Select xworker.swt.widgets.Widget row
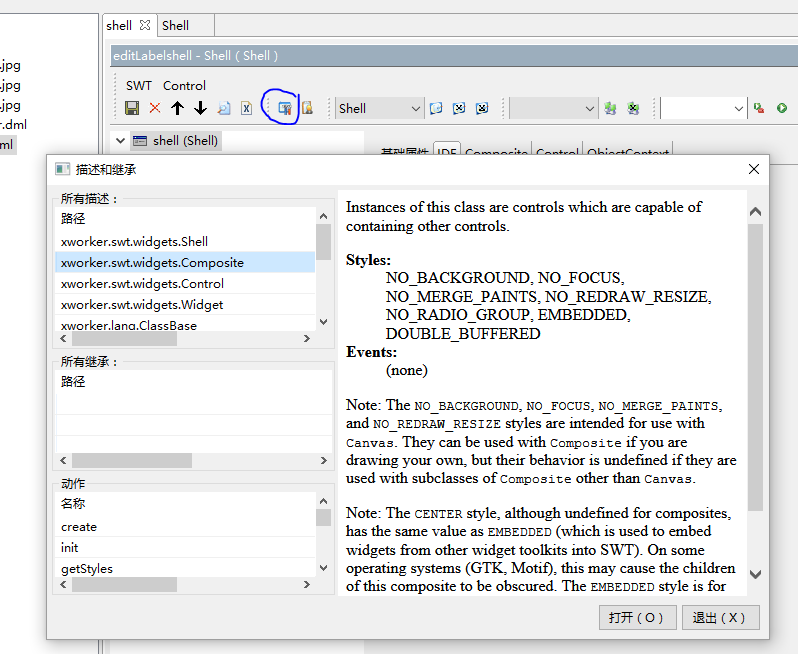Screen dimensions: 798x654 [185, 304]
